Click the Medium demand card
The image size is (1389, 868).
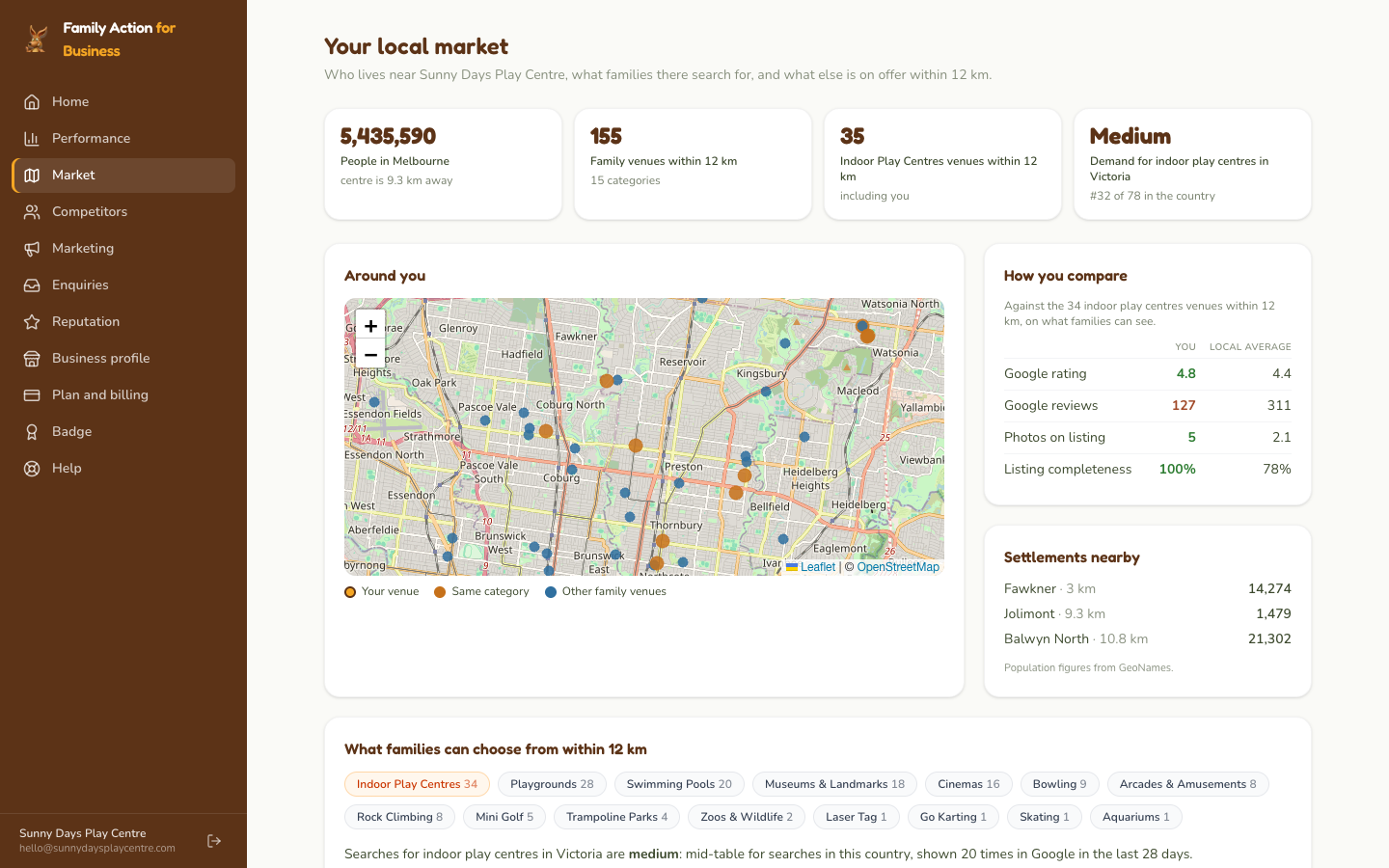point(1192,164)
